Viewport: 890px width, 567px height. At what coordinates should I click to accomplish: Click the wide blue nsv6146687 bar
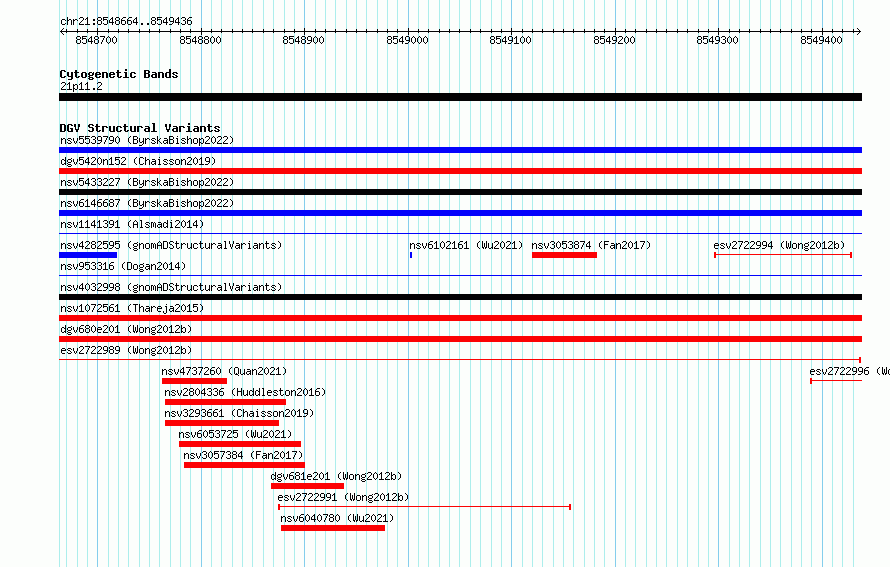point(460,213)
